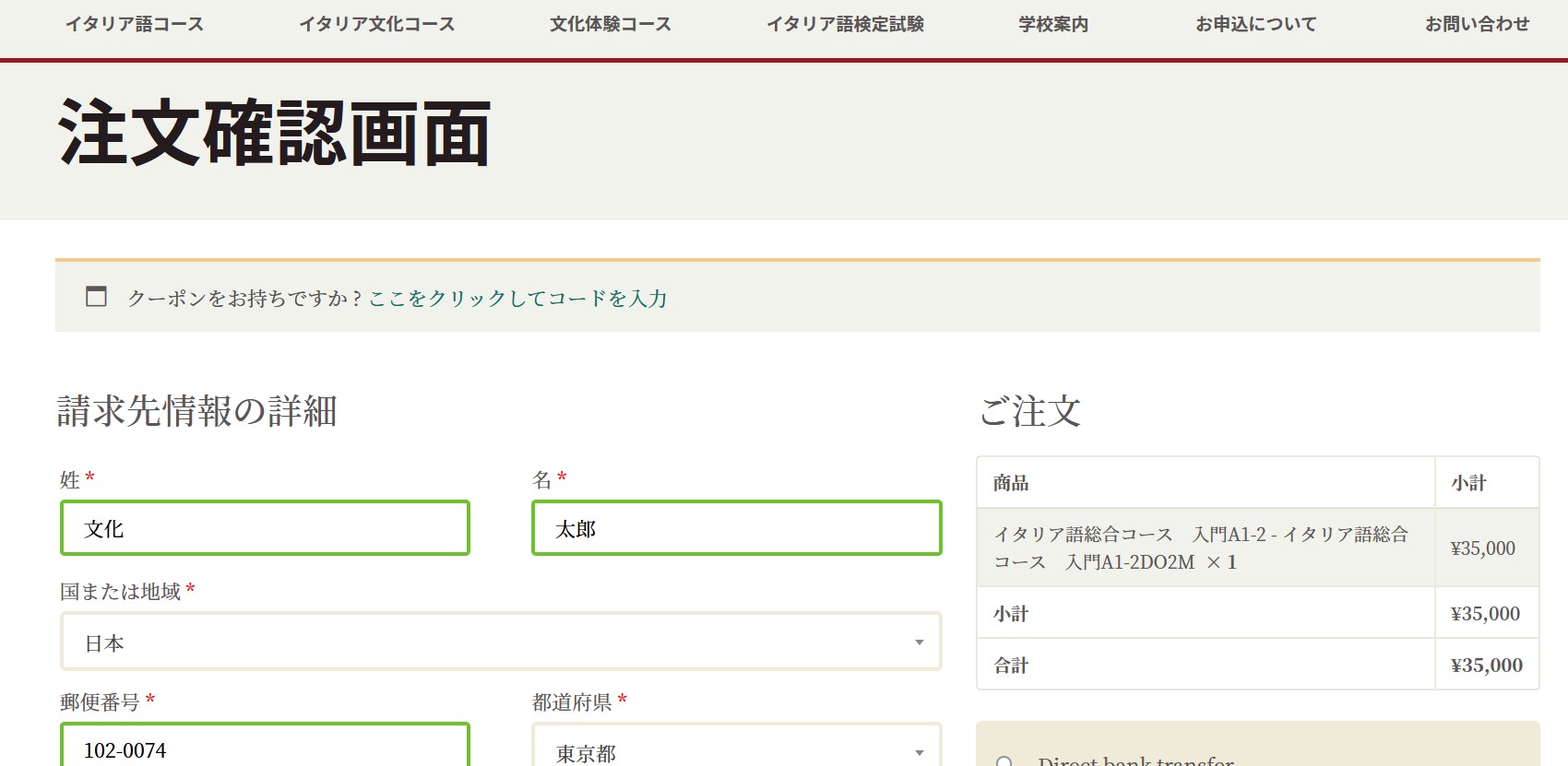Viewport: 1568px width, 766px height.
Task: Click お申込について in the top navigation
Action: [1256, 25]
